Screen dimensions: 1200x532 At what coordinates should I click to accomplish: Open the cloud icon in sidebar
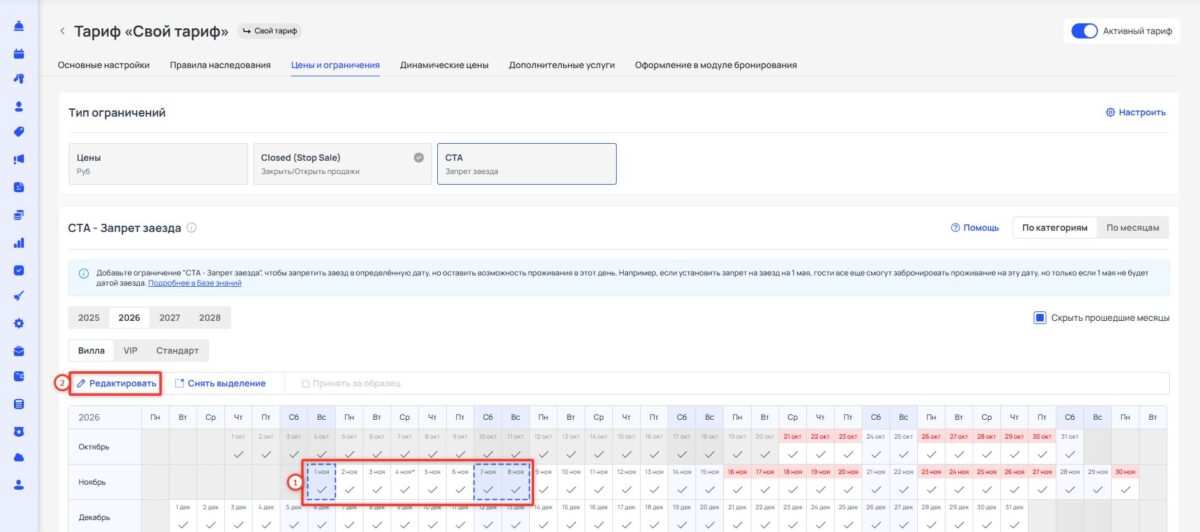pos(18,457)
